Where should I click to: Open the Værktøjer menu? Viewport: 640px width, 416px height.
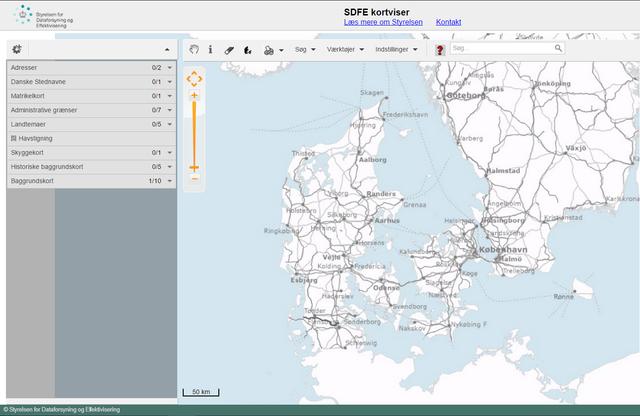tap(345, 49)
